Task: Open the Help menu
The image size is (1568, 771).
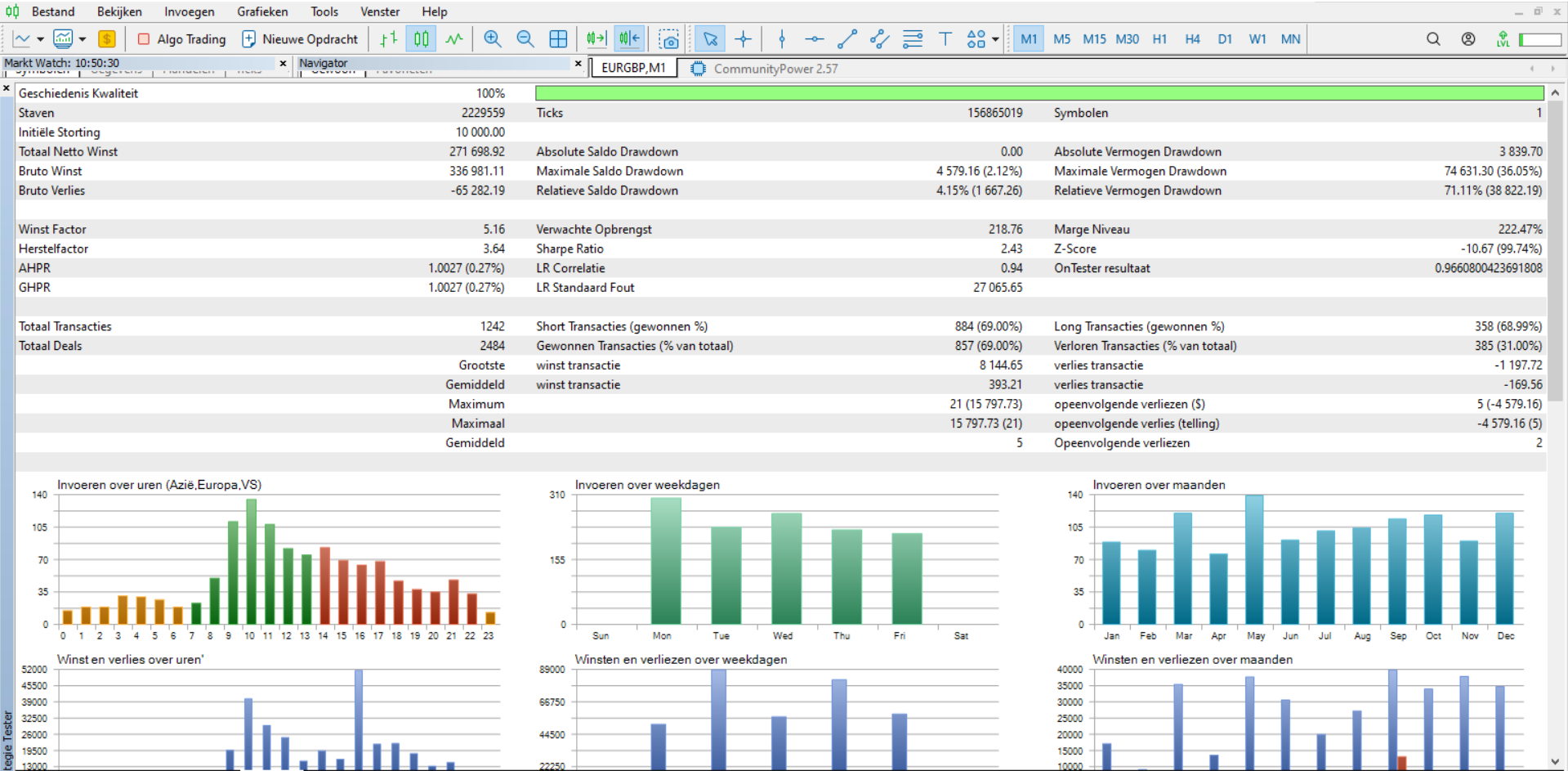Action: (435, 11)
